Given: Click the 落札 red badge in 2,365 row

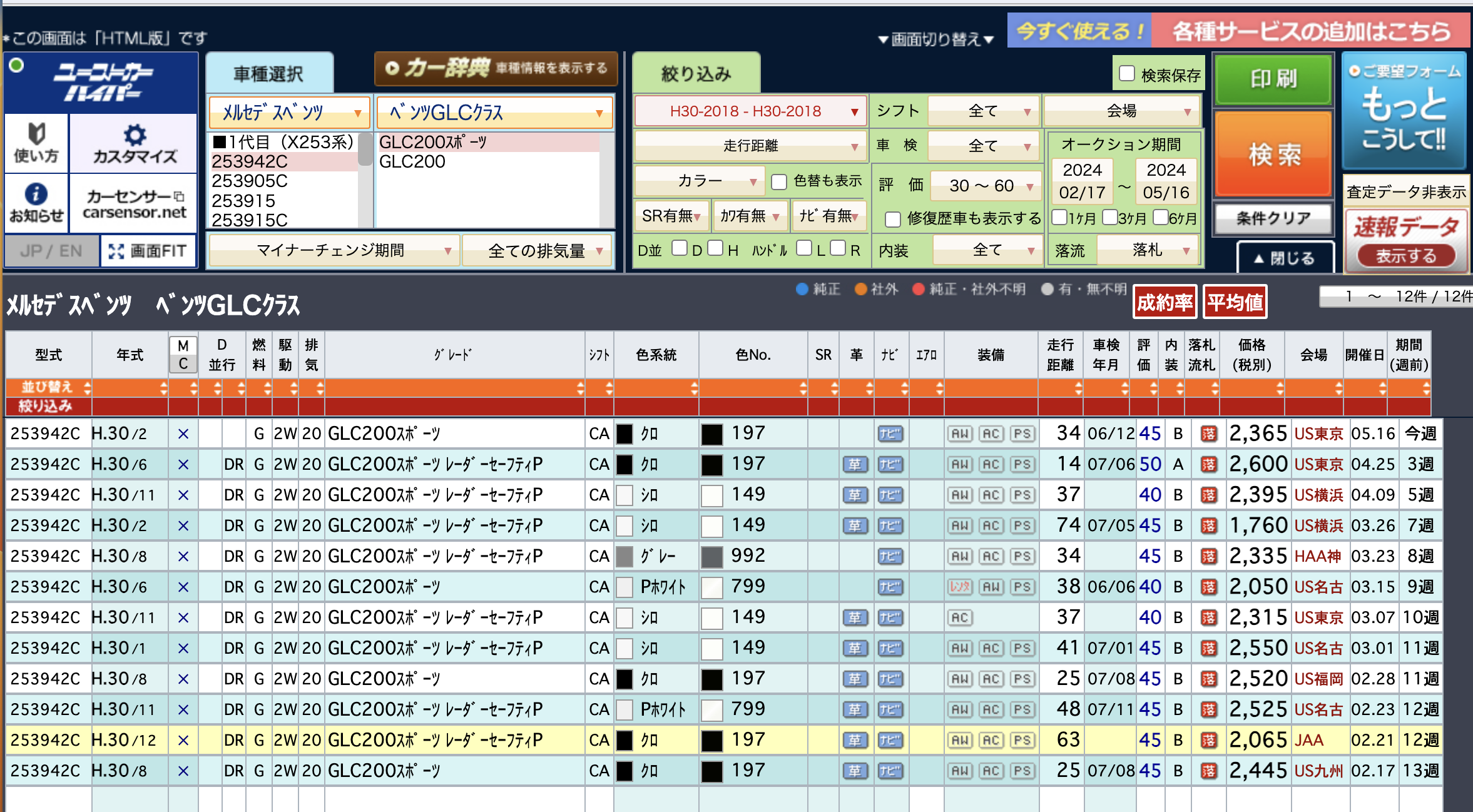Looking at the screenshot, I should tap(1208, 434).
